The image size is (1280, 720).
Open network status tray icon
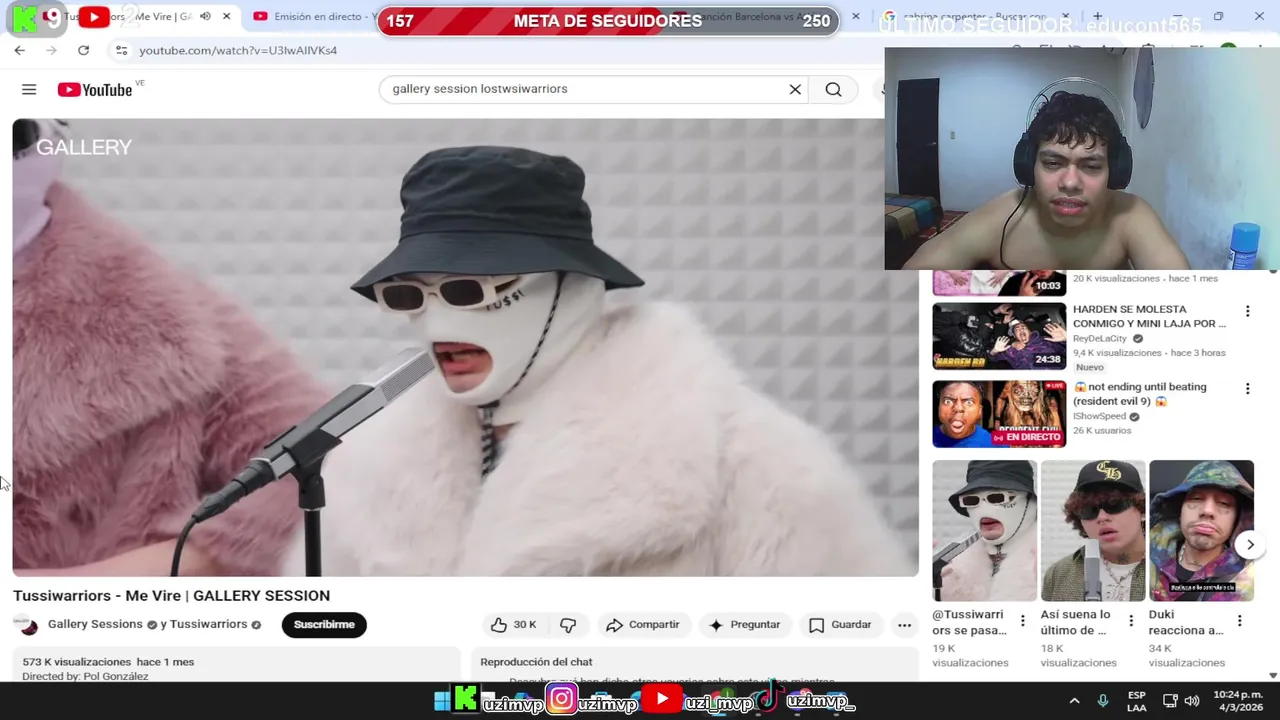tap(1169, 701)
